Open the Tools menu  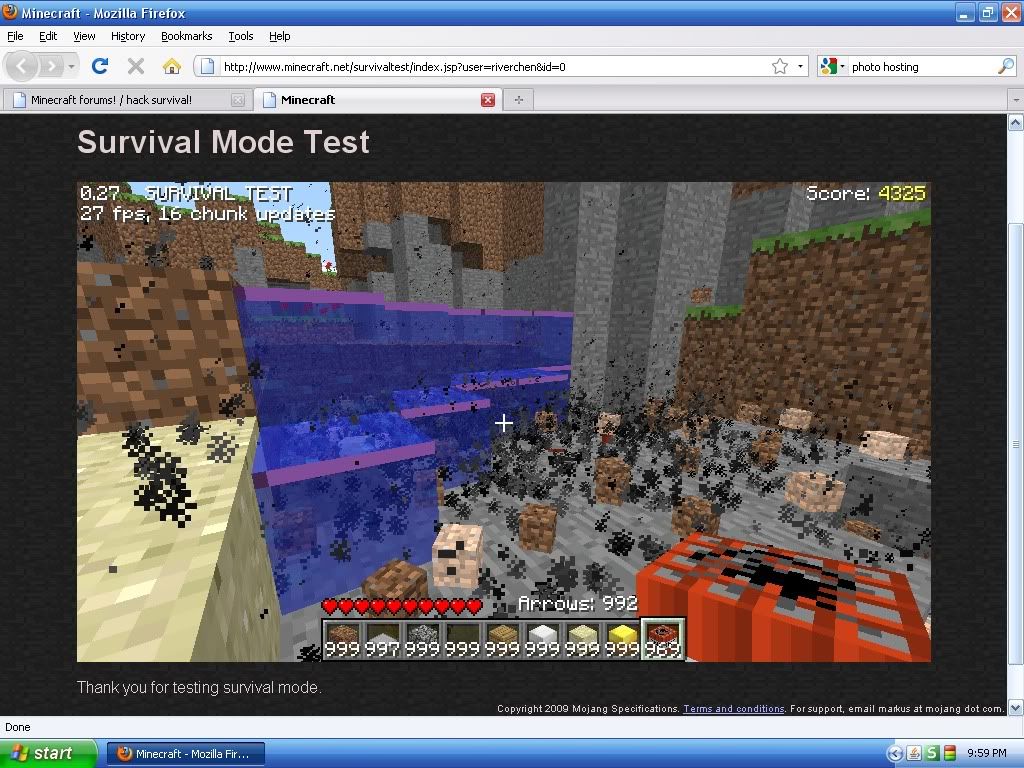coord(240,36)
